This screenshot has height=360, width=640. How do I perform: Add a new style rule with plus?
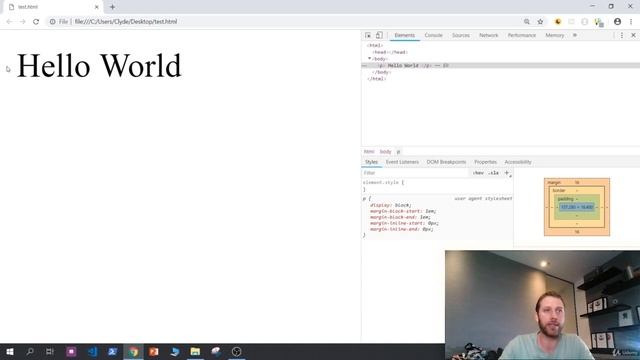coord(507,173)
